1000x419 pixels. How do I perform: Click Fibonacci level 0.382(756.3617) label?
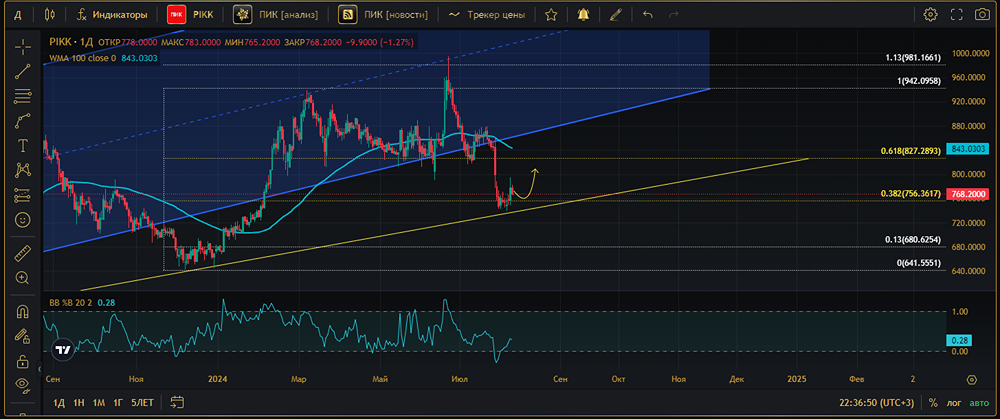911,193
